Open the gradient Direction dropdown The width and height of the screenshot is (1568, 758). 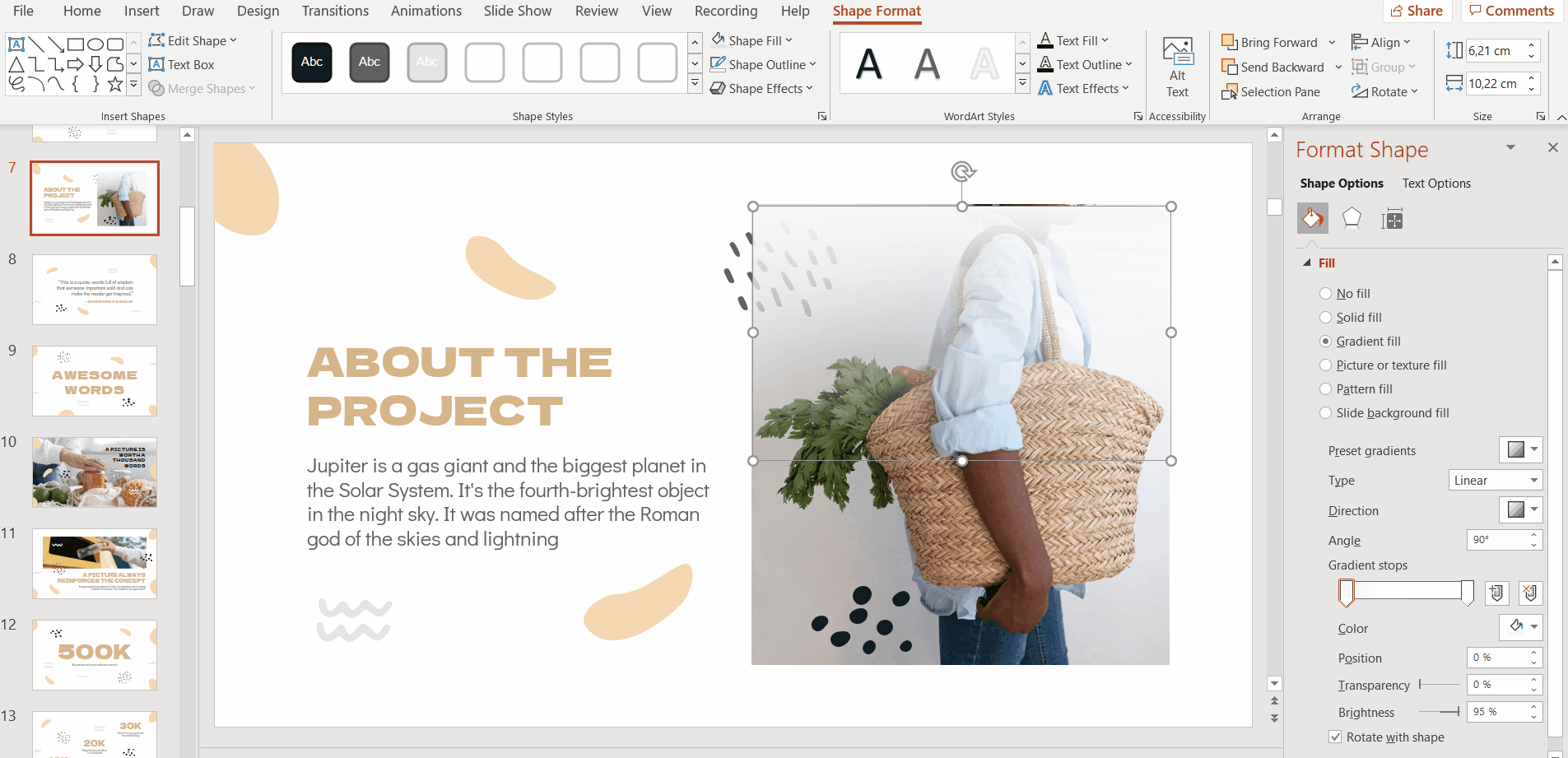[x=1520, y=510]
